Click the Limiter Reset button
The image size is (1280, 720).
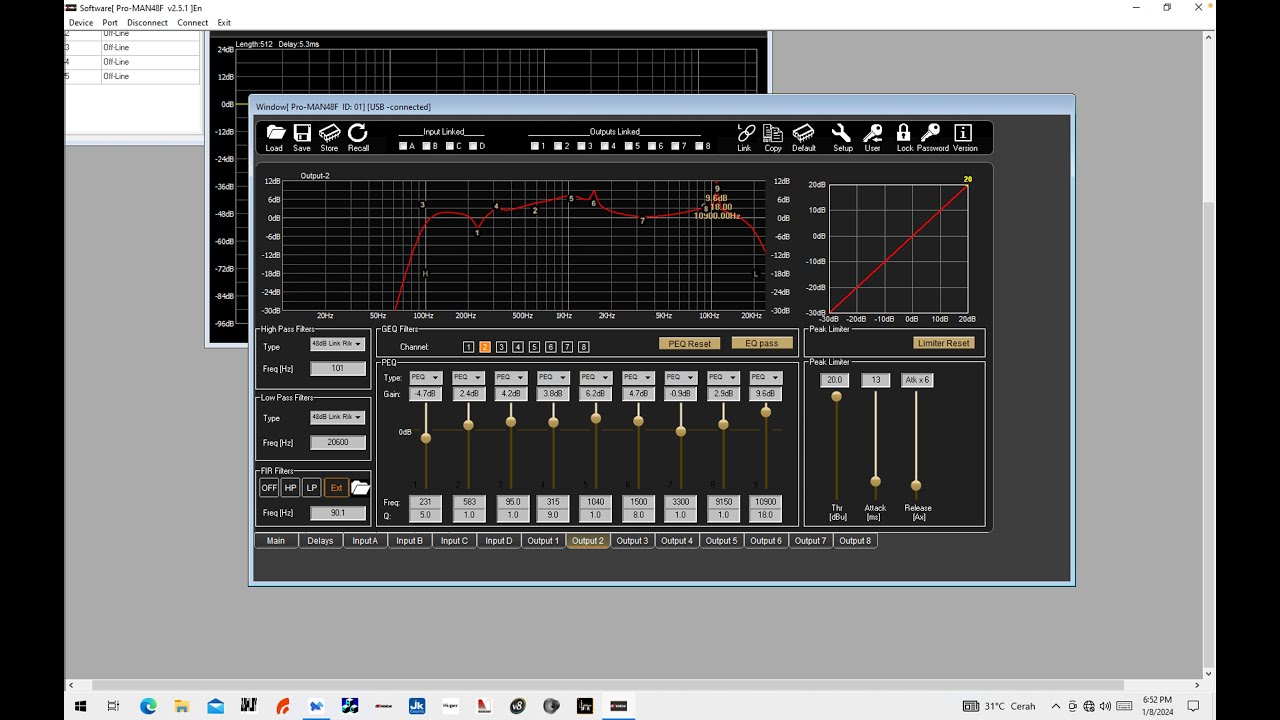(x=944, y=343)
